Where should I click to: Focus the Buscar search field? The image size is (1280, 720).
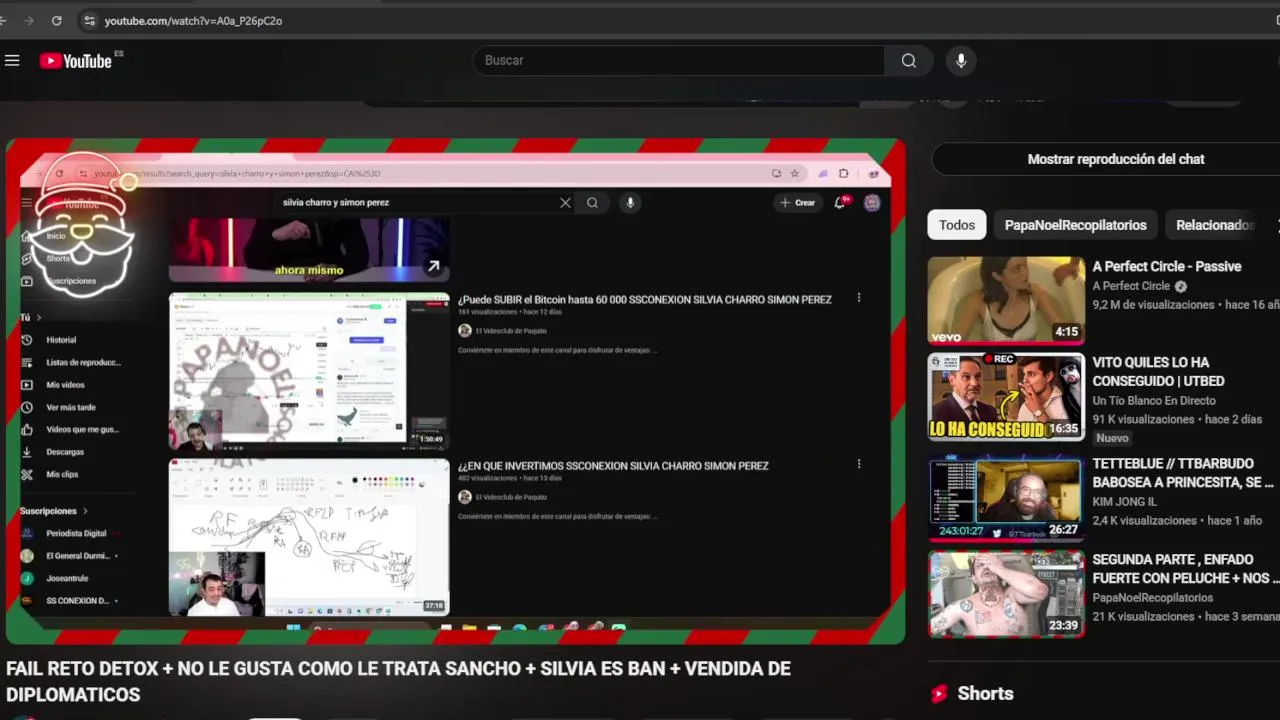679,61
